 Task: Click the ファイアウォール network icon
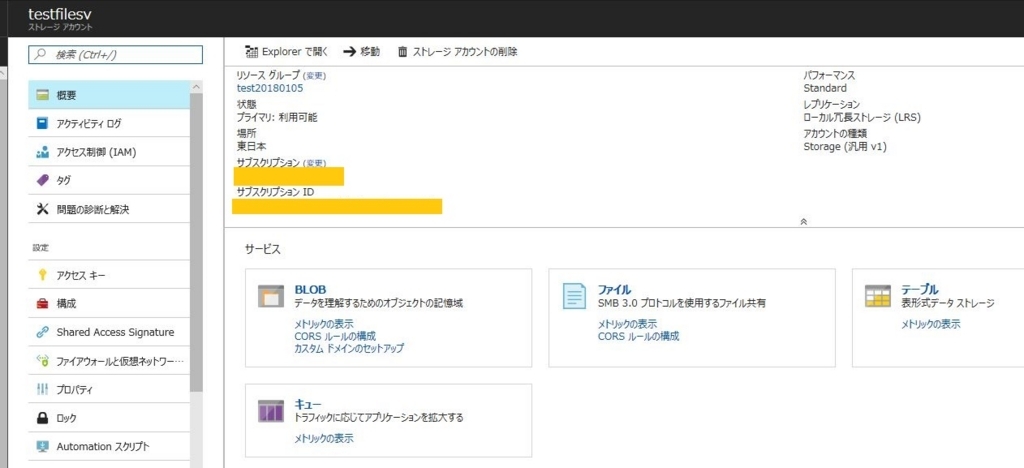[43, 361]
